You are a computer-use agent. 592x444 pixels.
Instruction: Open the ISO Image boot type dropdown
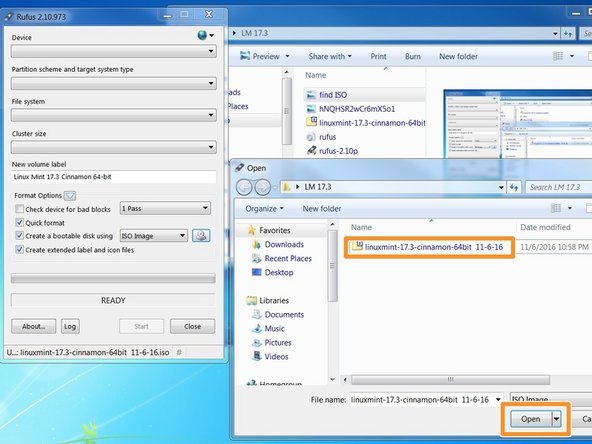(153, 236)
